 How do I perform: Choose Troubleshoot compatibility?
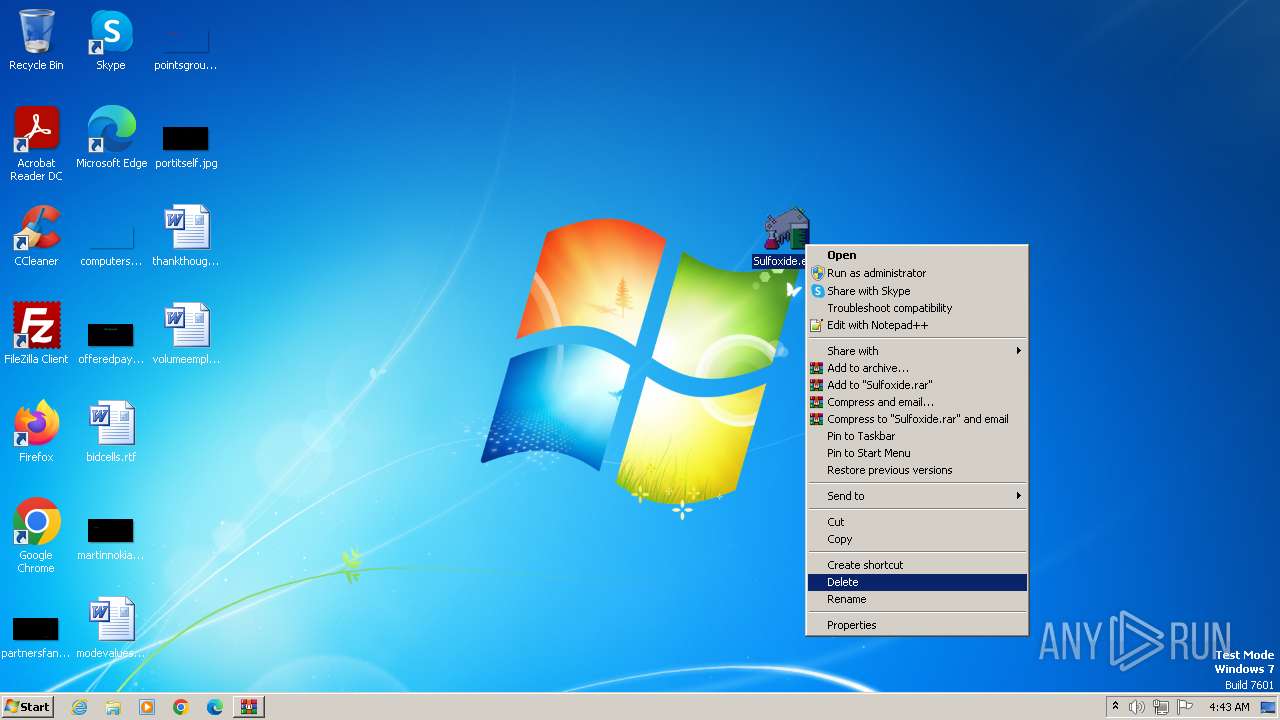[917, 308]
